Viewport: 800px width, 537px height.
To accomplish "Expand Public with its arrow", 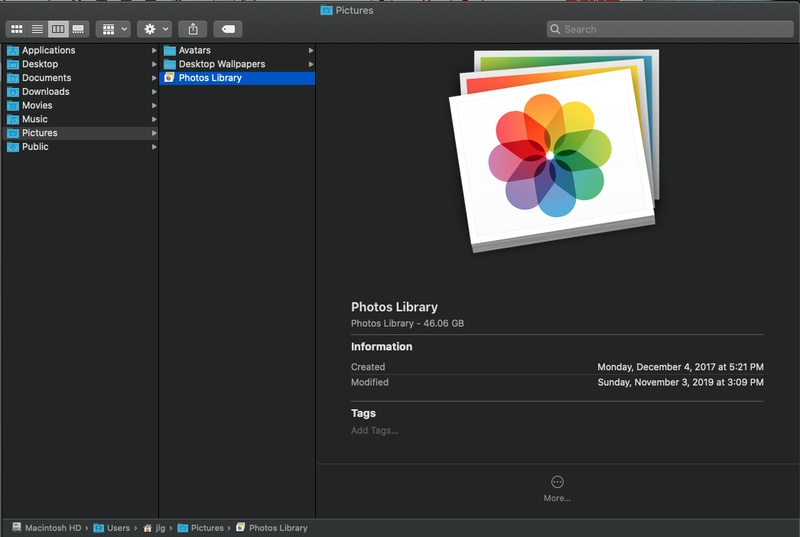I will tap(154, 147).
